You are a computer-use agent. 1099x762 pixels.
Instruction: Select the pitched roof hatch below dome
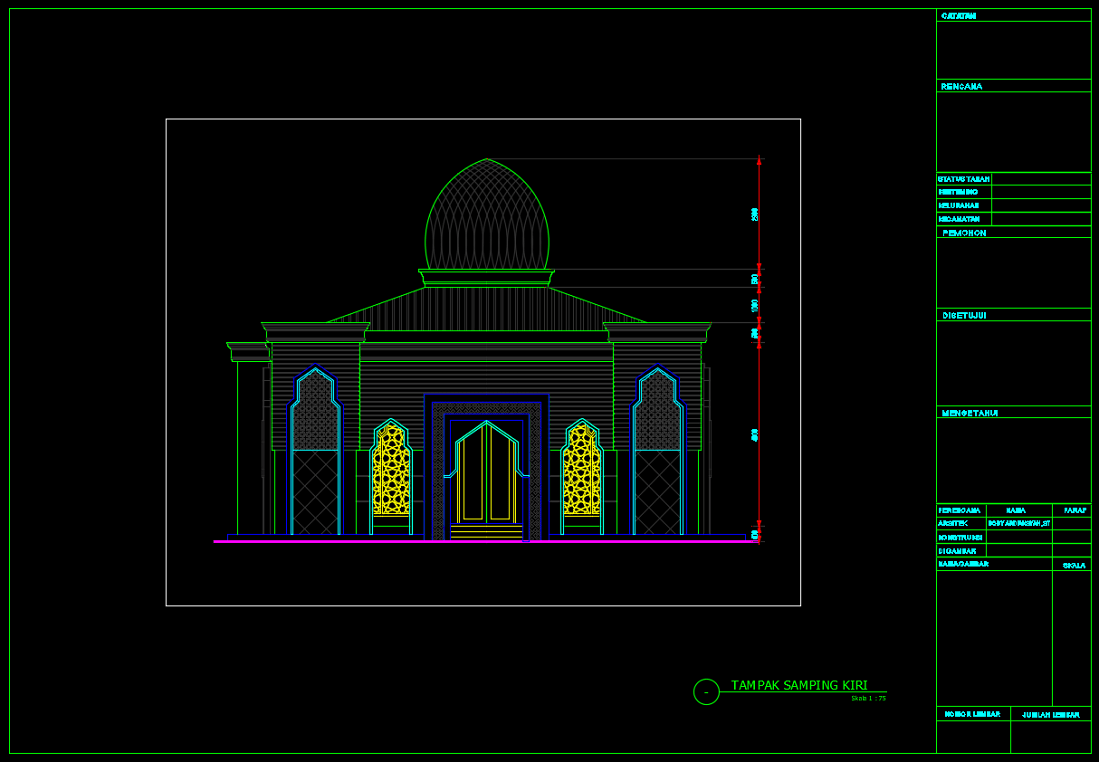coord(486,308)
